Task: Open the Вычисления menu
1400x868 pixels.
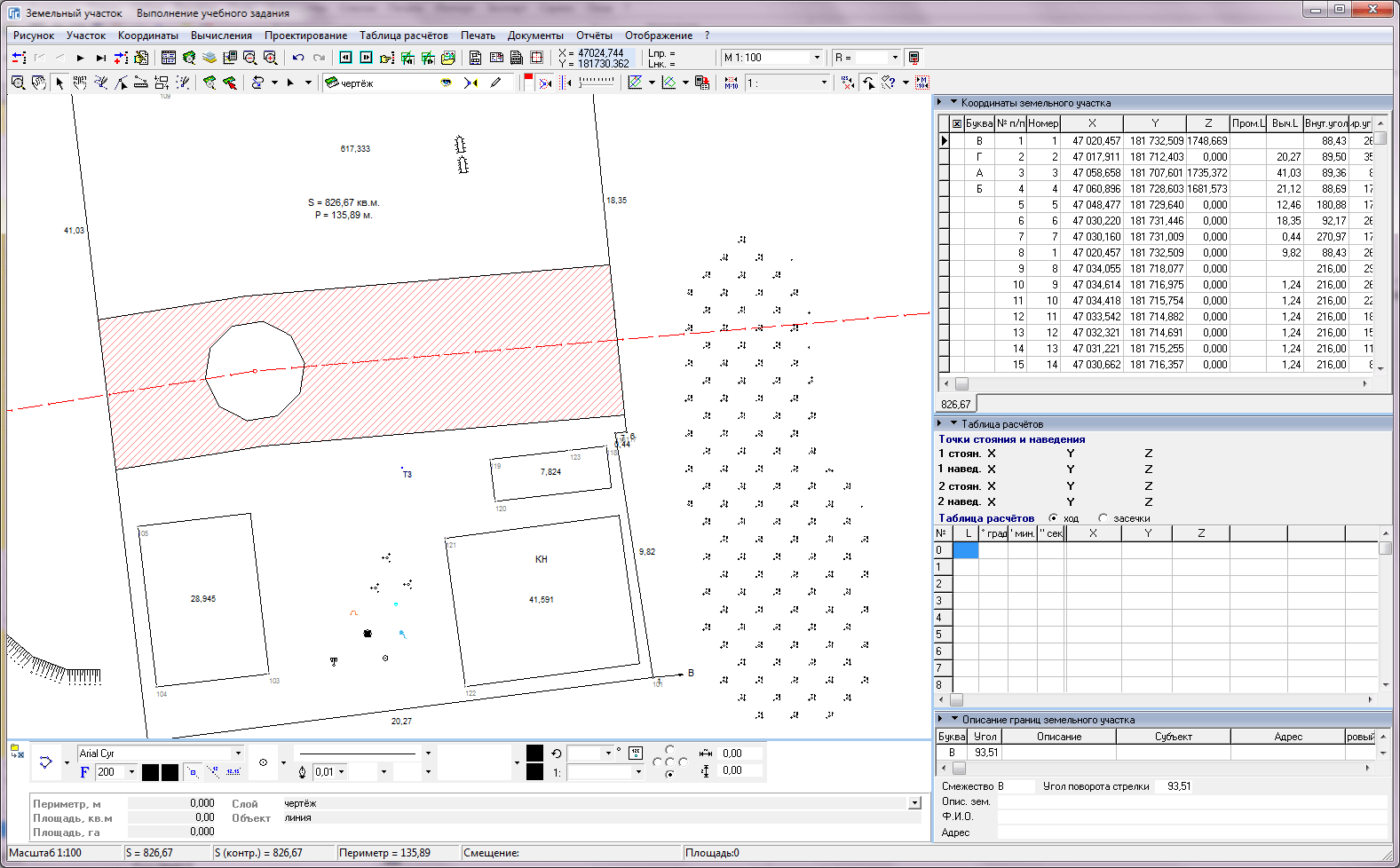Action: point(221,36)
